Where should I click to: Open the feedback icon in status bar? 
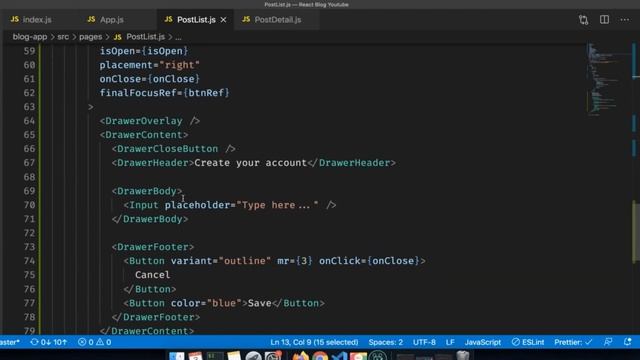point(608,342)
